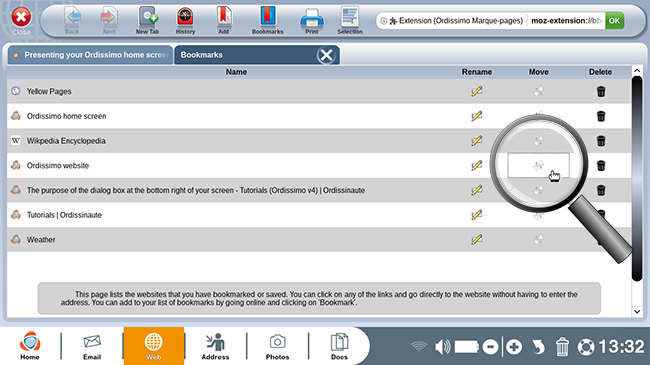Screen dimensions: 650x365
Task: Rename the Weather bookmark
Action: (x=477, y=240)
